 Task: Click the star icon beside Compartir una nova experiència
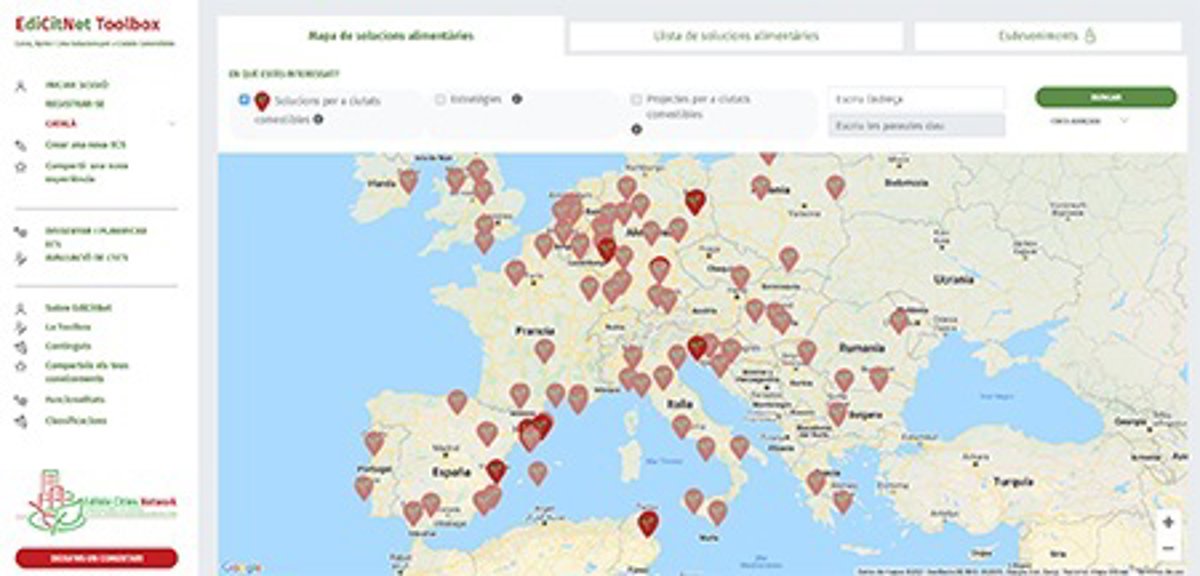(20, 167)
